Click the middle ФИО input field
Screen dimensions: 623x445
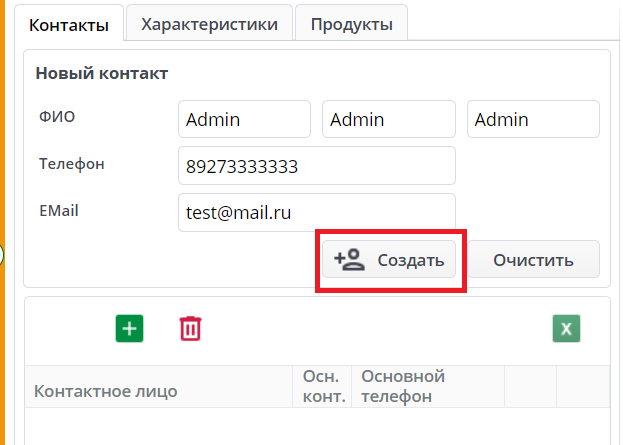(x=389, y=119)
